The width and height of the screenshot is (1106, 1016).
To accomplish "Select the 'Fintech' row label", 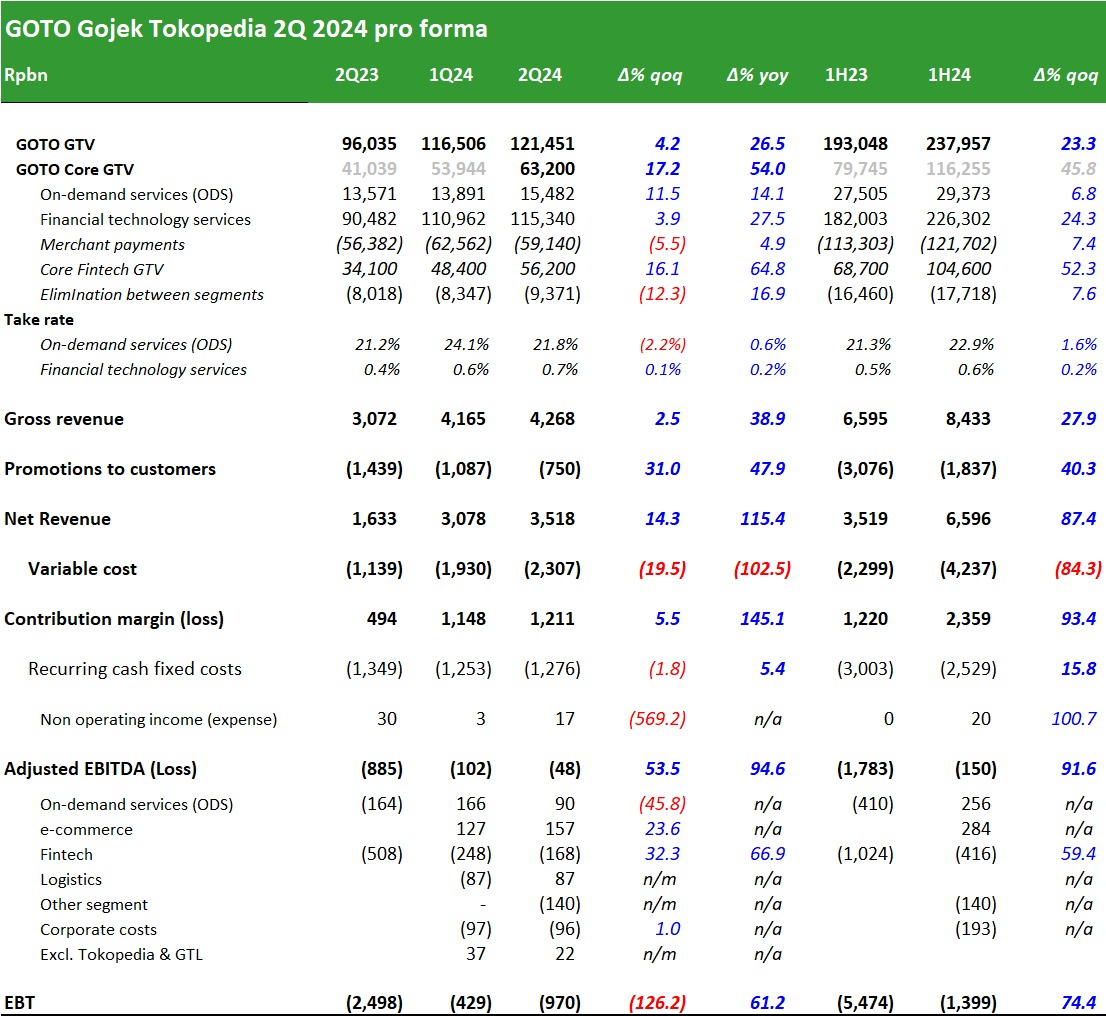I will point(66,855).
